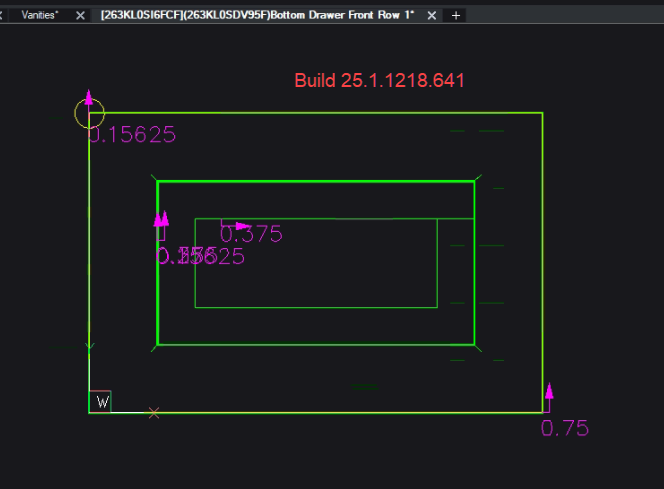Select the Bottom Drawer Front Row 1 tab
664x489 pixels.
pos(257,15)
